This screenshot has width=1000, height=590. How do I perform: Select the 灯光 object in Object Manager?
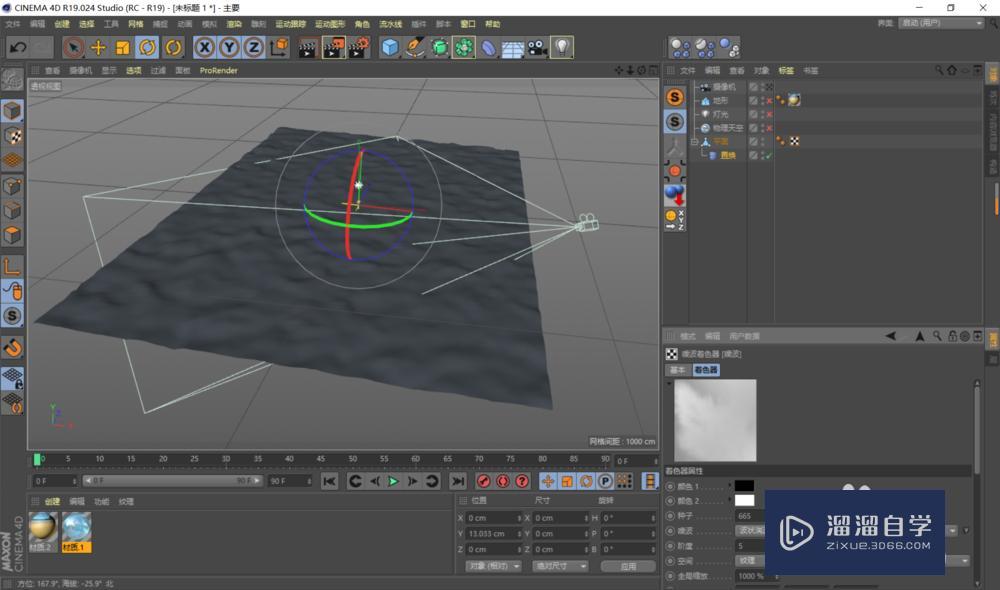(x=720, y=114)
